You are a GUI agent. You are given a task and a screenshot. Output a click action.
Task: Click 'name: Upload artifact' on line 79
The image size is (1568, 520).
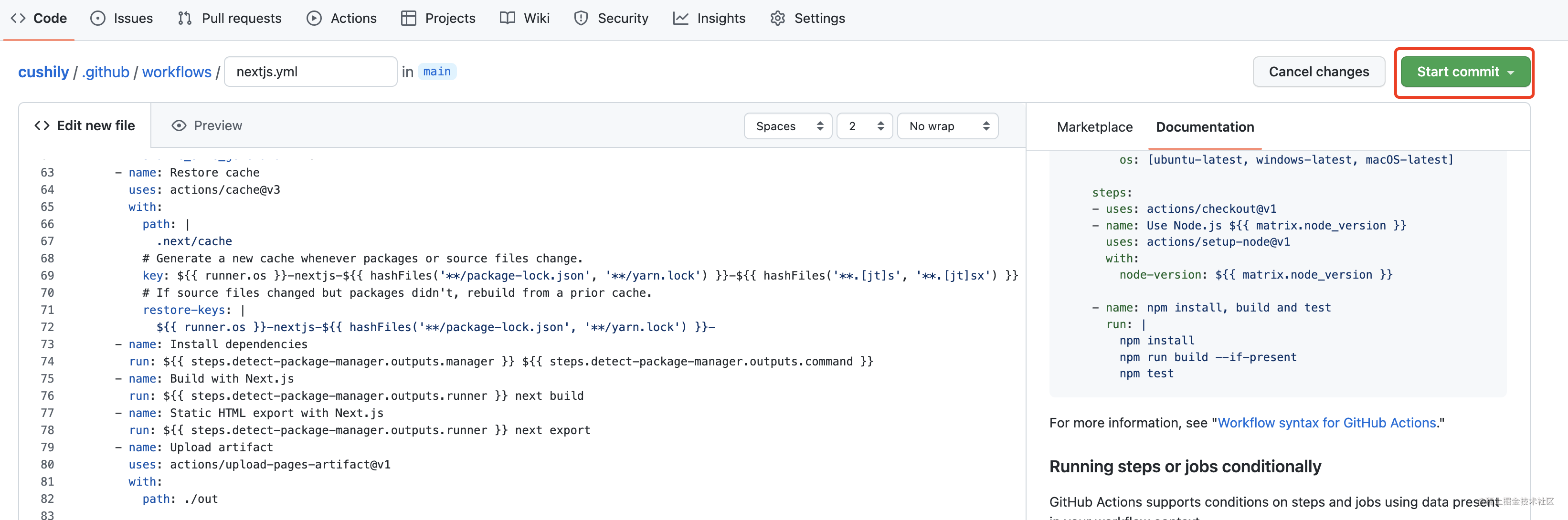pos(201,447)
